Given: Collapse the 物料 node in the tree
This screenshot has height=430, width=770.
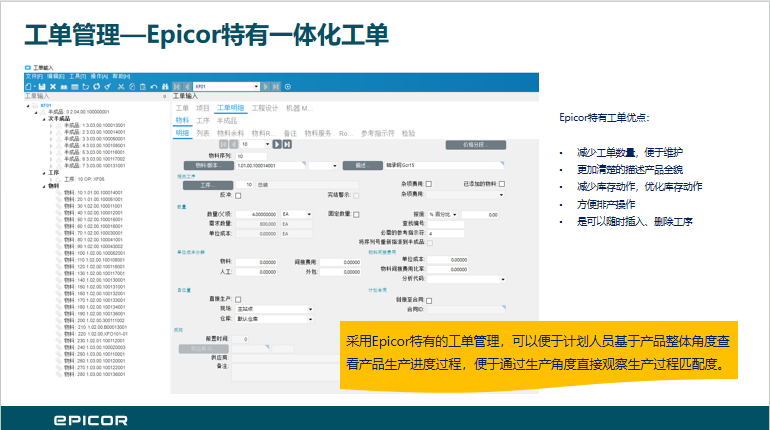Looking at the screenshot, I should (x=44, y=186).
